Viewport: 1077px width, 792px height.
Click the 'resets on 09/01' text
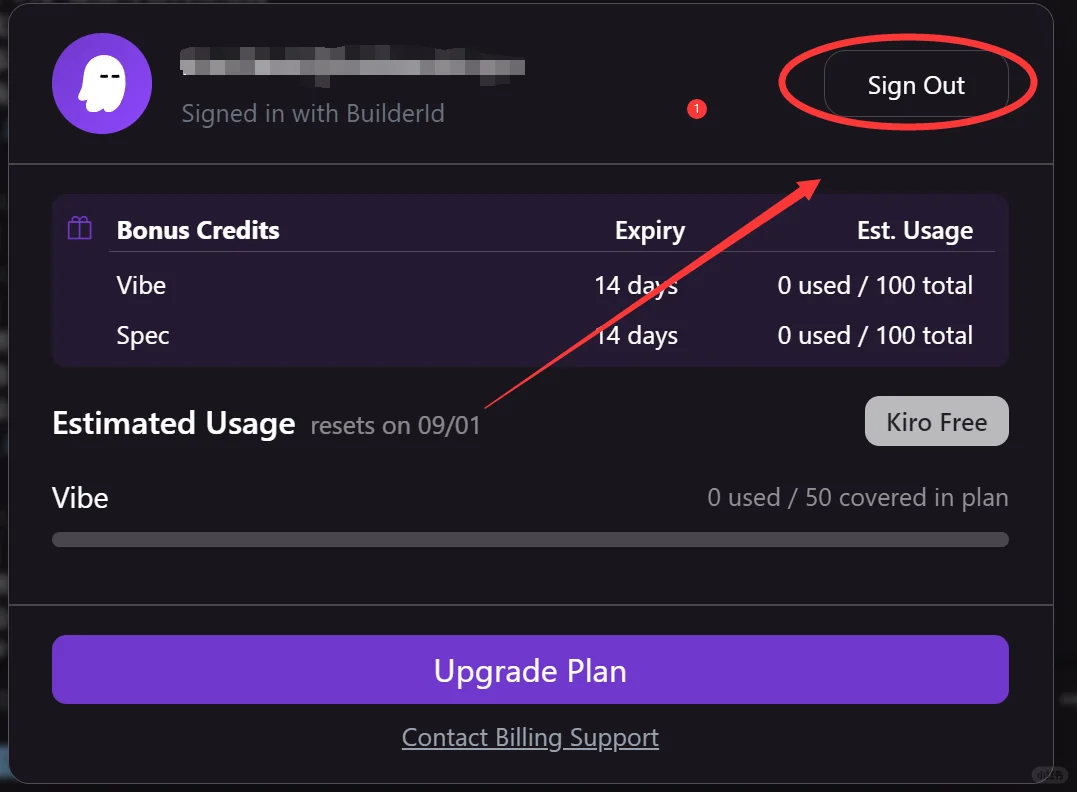click(x=395, y=425)
